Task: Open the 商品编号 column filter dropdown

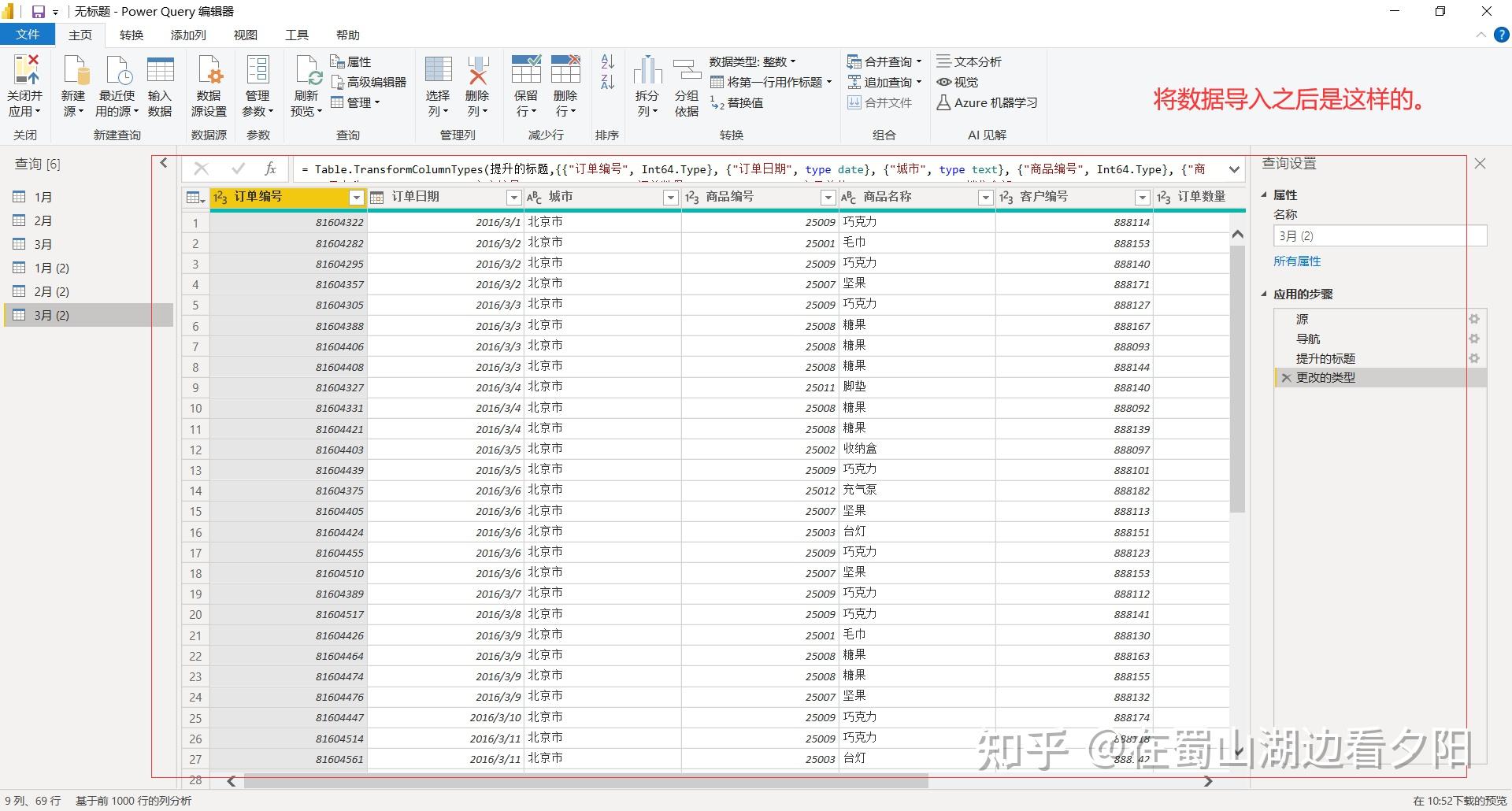Action: point(828,198)
